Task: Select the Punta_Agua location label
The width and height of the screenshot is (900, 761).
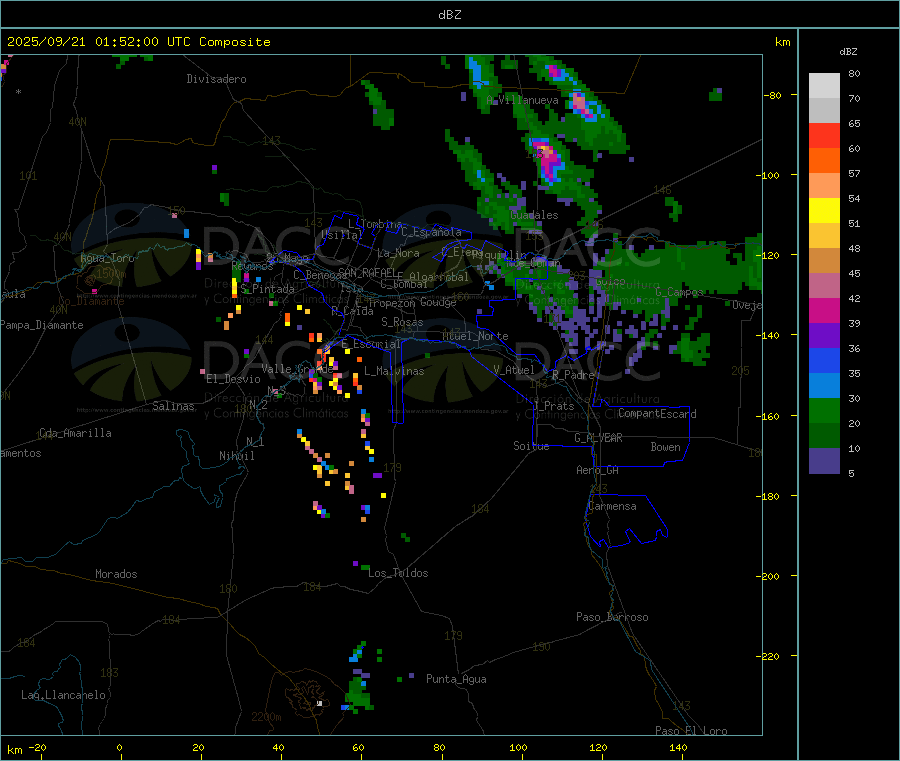Action: pos(456,679)
